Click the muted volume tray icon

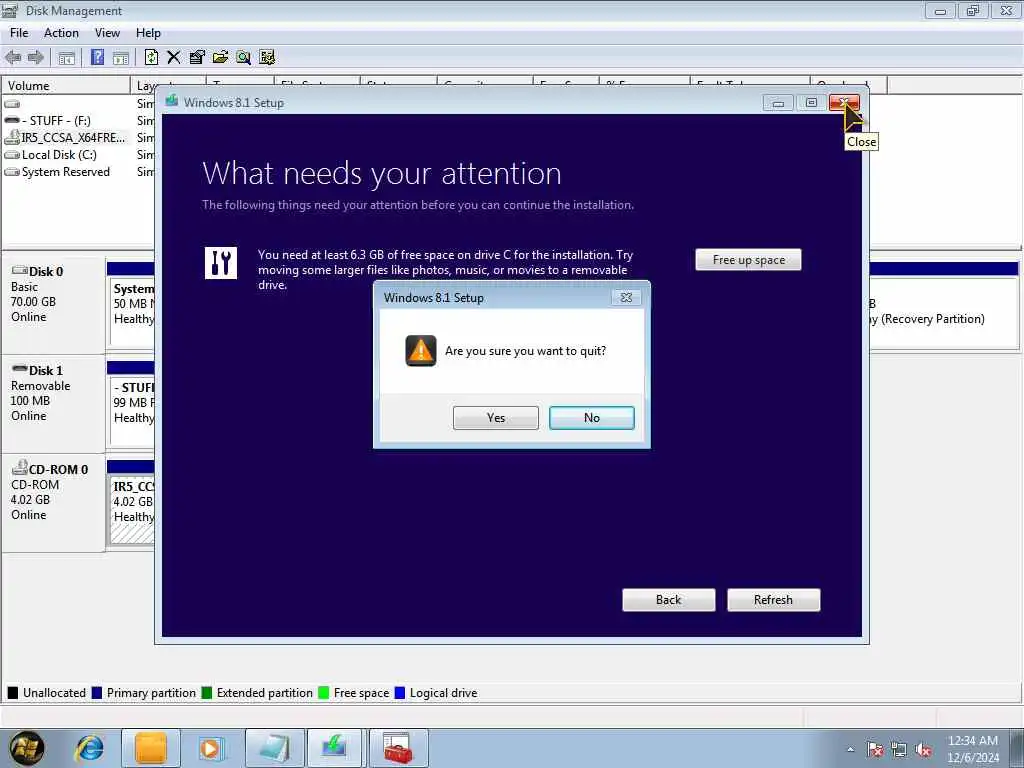[x=923, y=750]
